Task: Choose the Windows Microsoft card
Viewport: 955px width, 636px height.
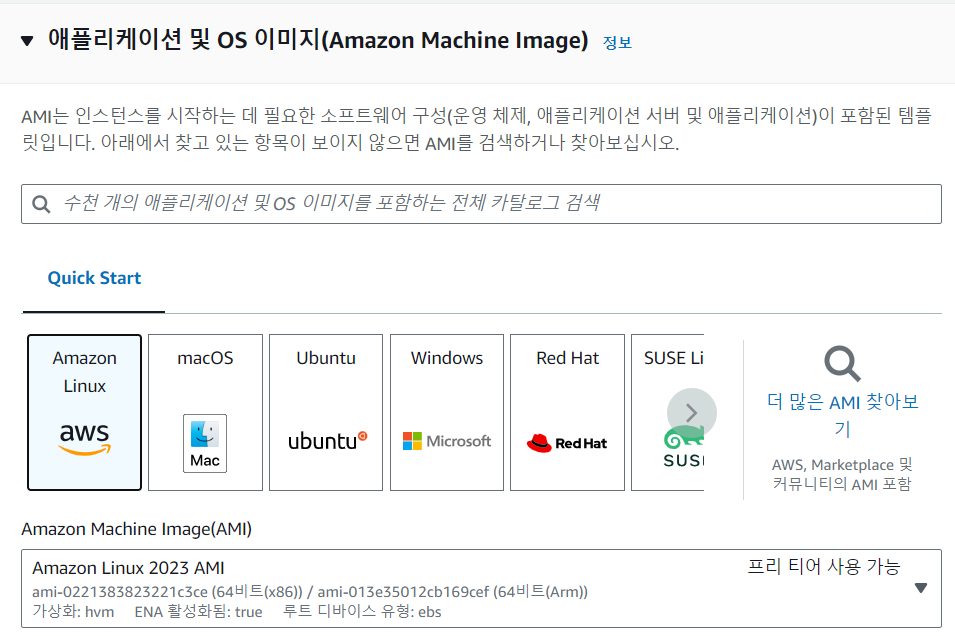Action: 447,412
